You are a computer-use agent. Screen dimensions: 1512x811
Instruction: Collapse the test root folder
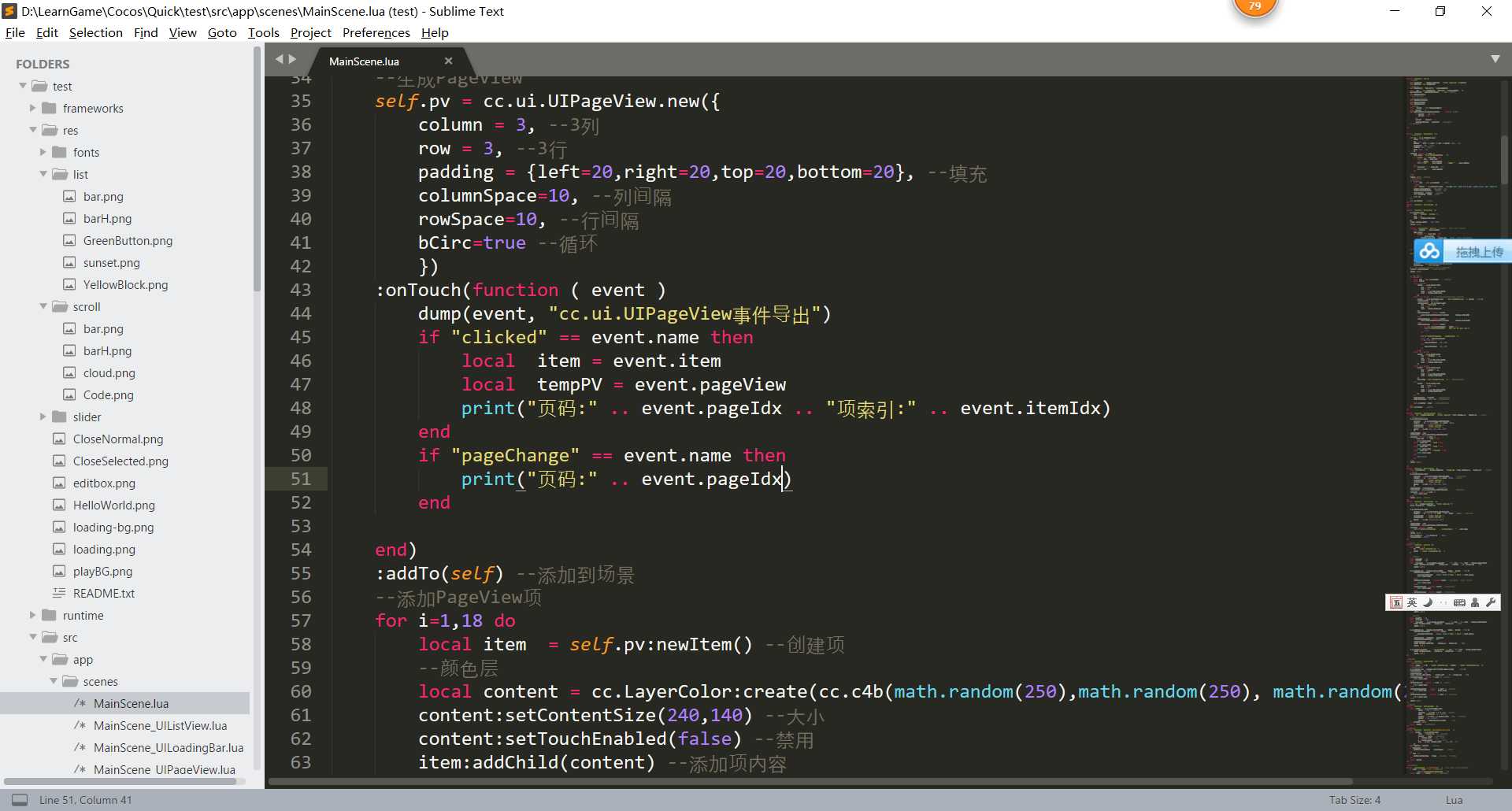coord(23,86)
